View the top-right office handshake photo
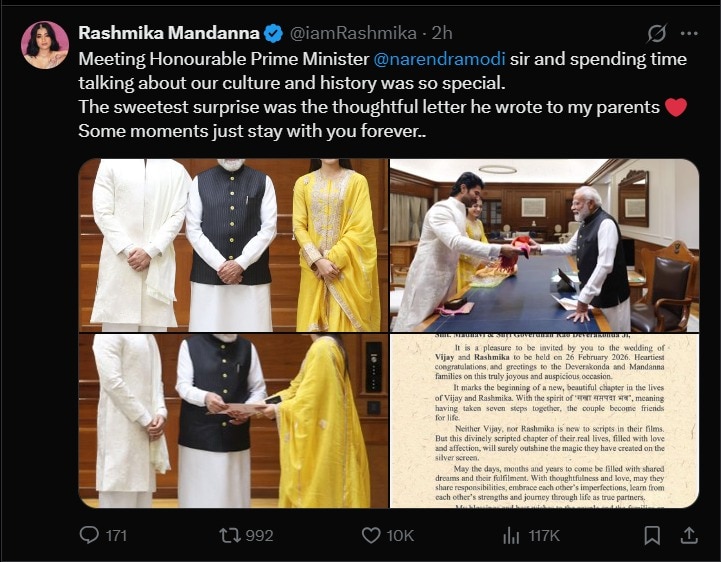Screen dimensions: 721x562 click(x=544, y=245)
